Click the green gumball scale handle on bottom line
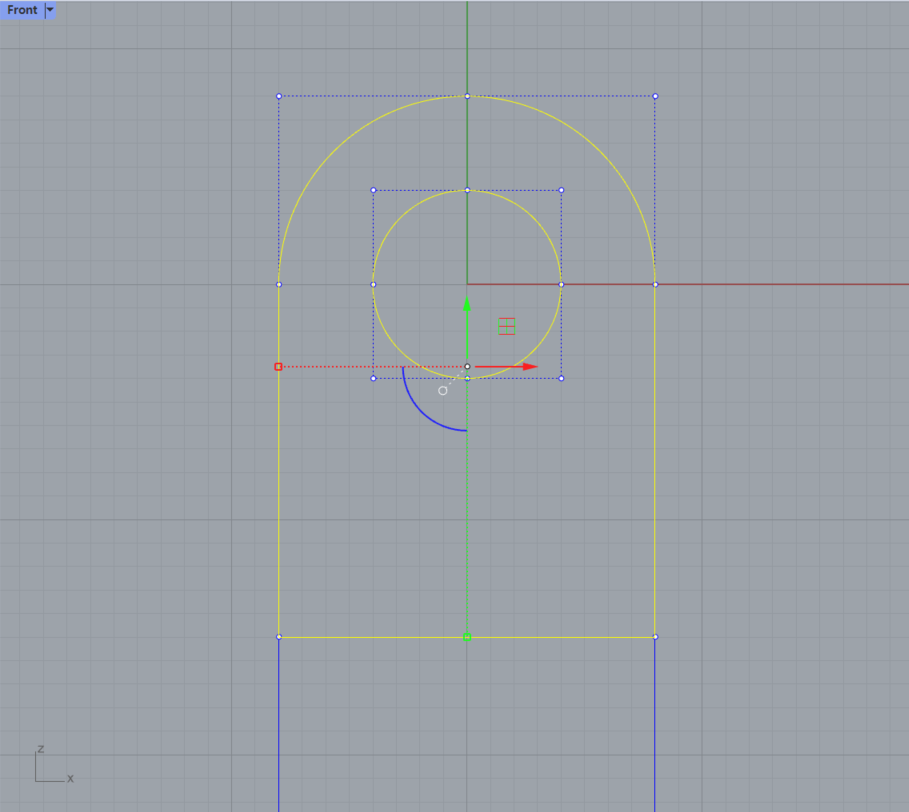Viewport: 909px width, 812px height. [x=467, y=638]
